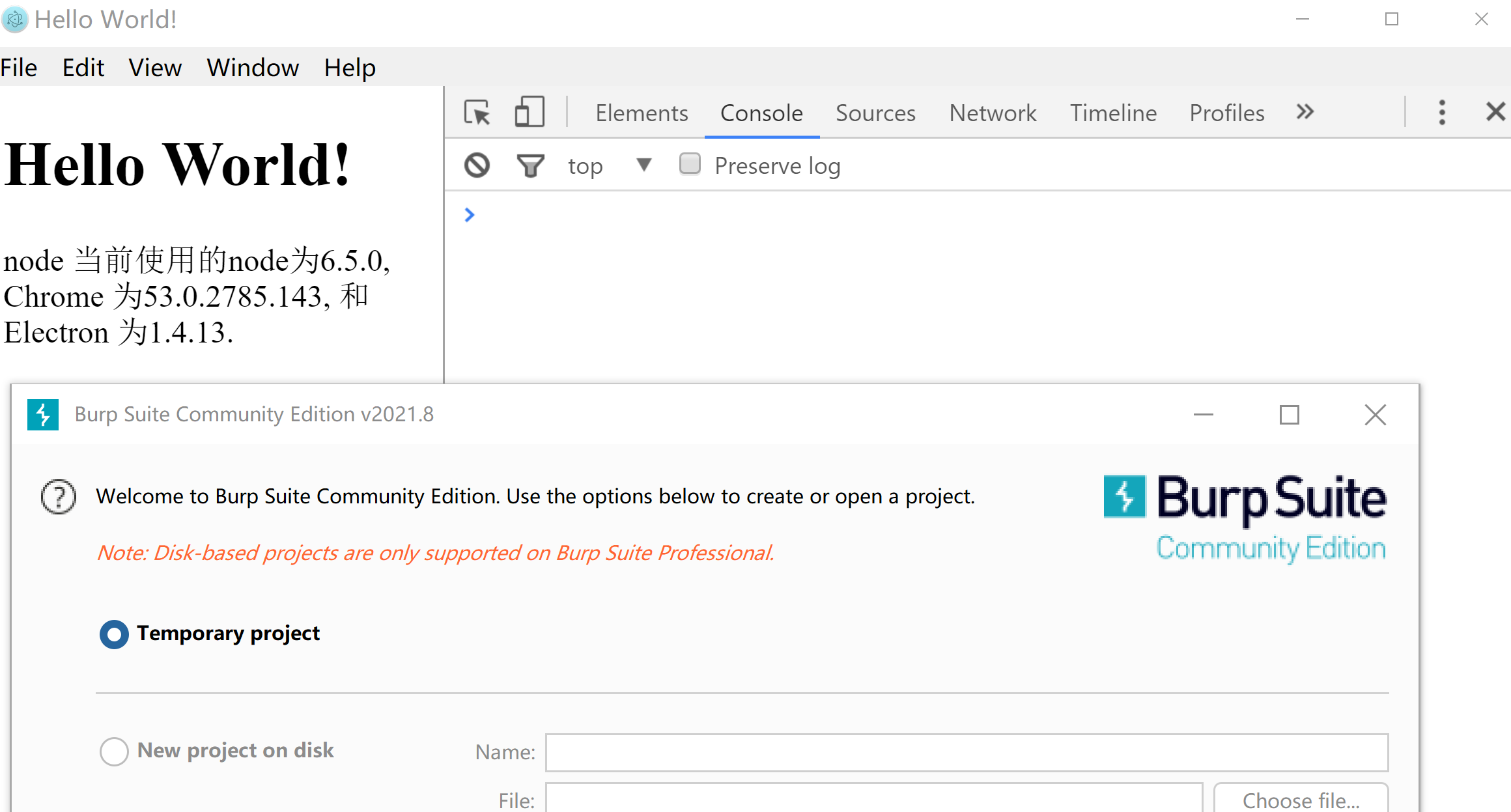Toggle the device toolbar icon

(530, 112)
